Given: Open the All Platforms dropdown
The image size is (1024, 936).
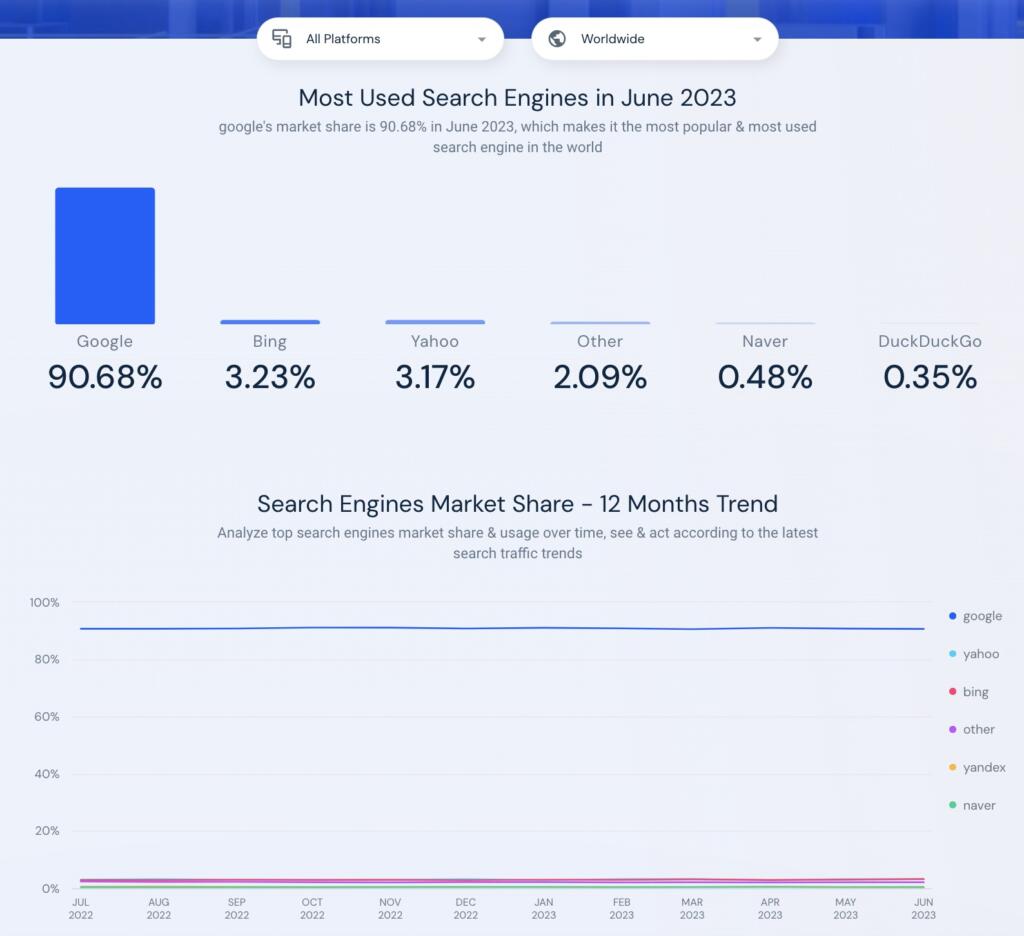Looking at the screenshot, I should click(380, 39).
